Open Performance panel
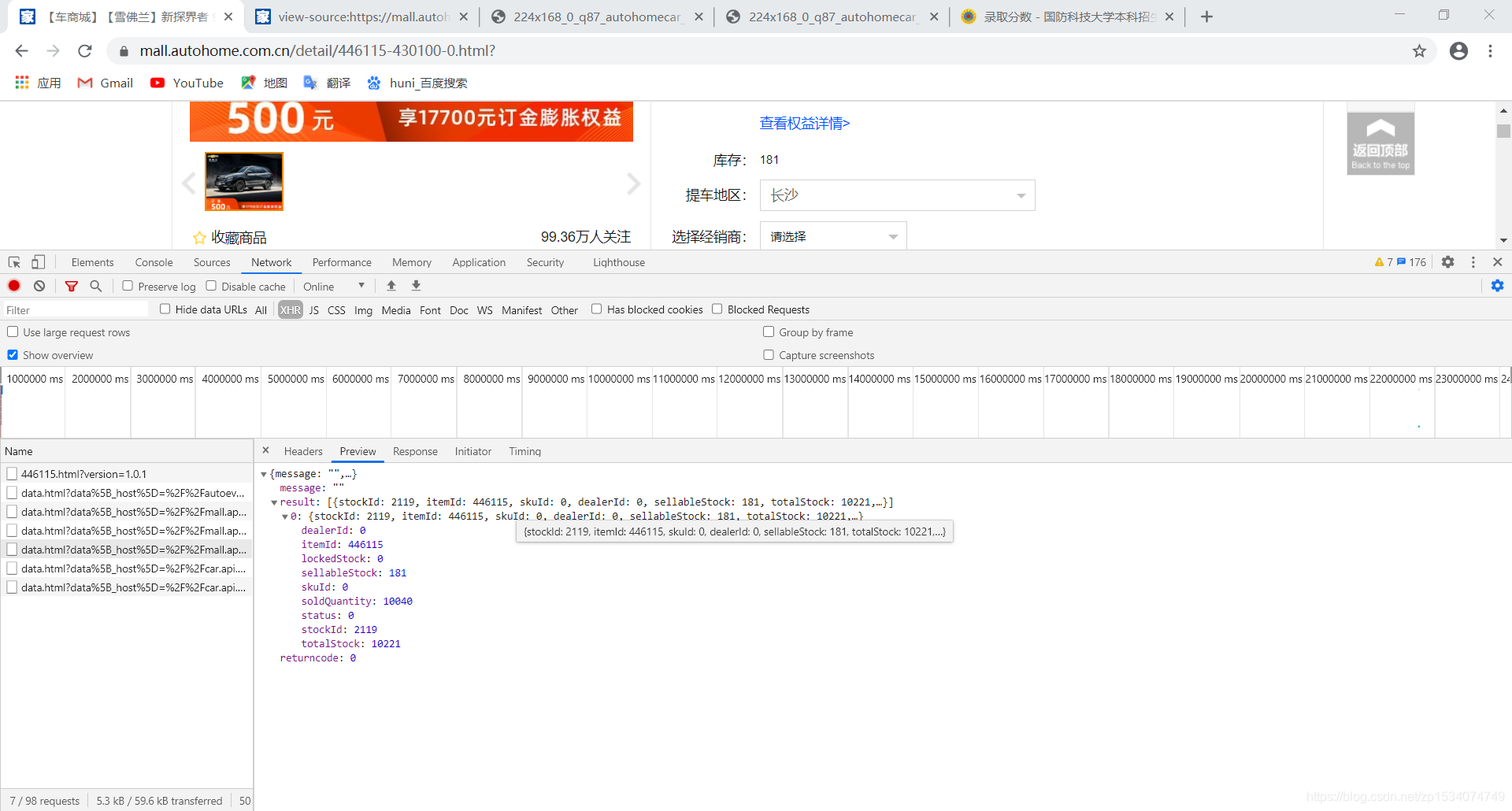The width and height of the screenshot is (1512, 811). point(342,262)
